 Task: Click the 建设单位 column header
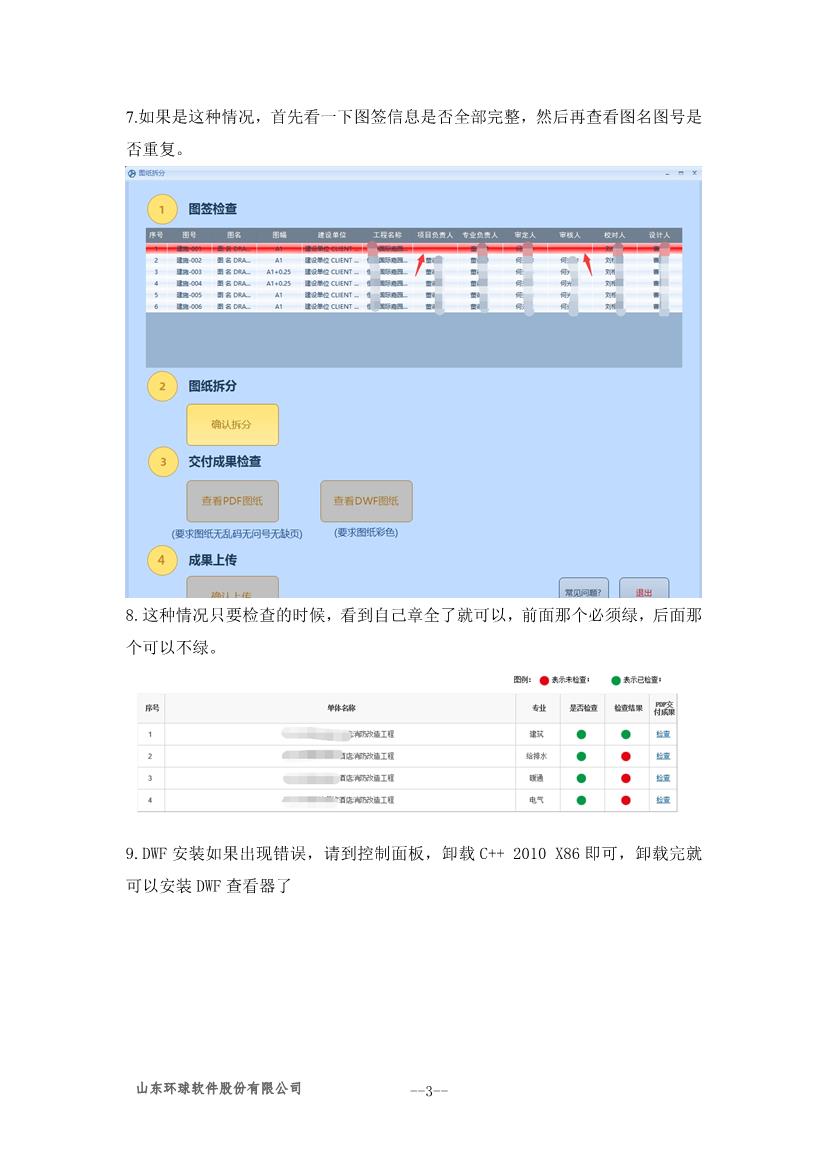(x=332, y=235)
